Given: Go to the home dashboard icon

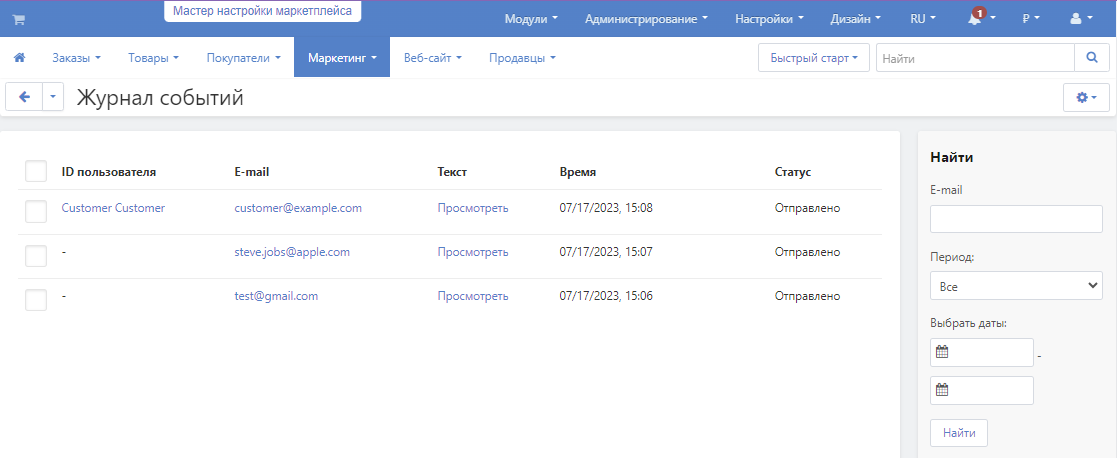Looking at the screenshot, I should [x=19, y=58].
